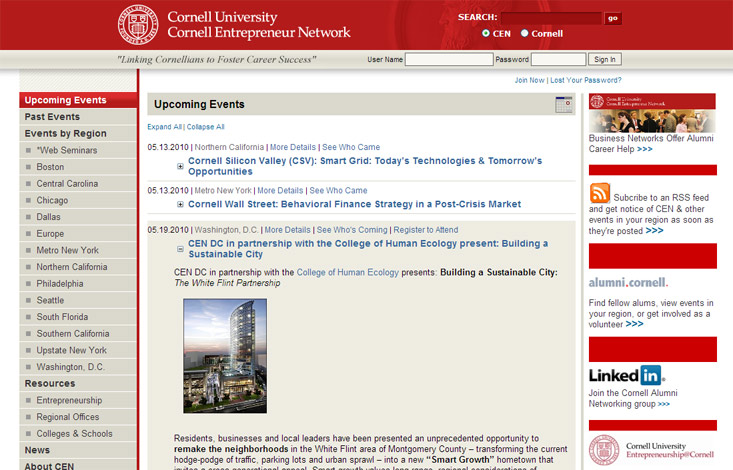Screen dimensions: 733x470
Task: Open the Cornell Silicon Valley Smart Grid title
Action: (365, 166)
